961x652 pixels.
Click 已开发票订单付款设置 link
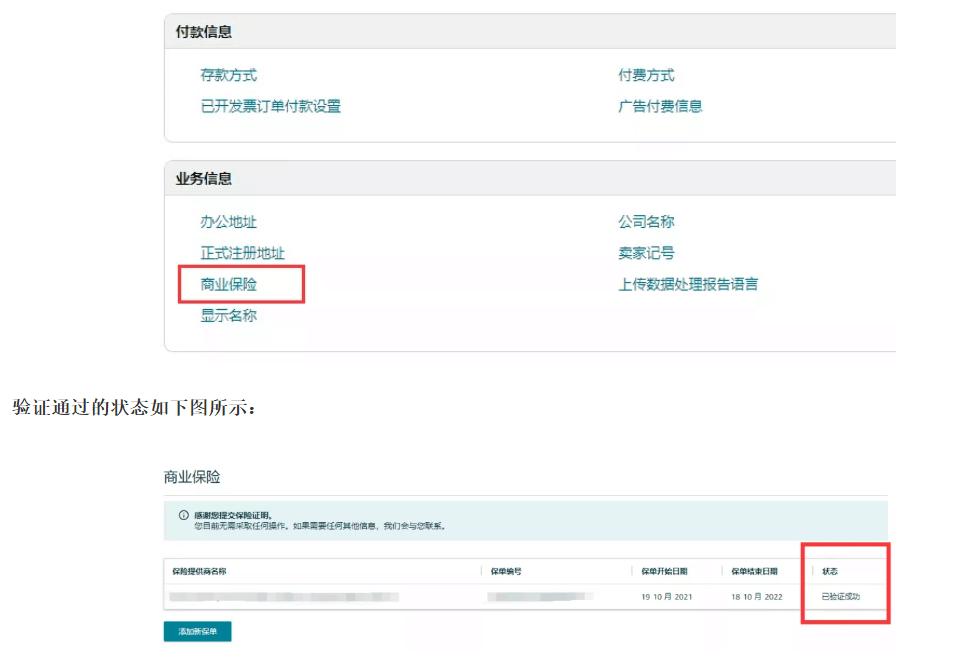(270, 106)
